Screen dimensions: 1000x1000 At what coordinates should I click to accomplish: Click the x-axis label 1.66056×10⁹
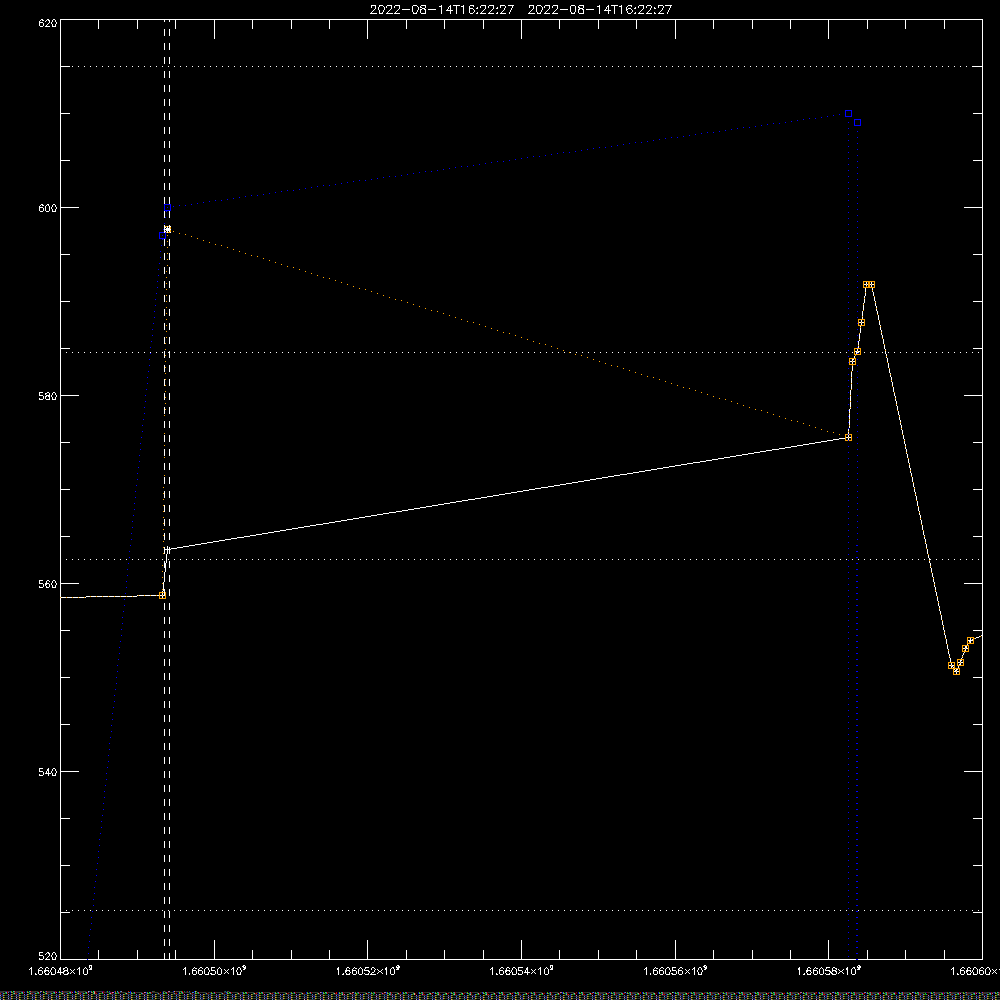click(x=675, y=971)
